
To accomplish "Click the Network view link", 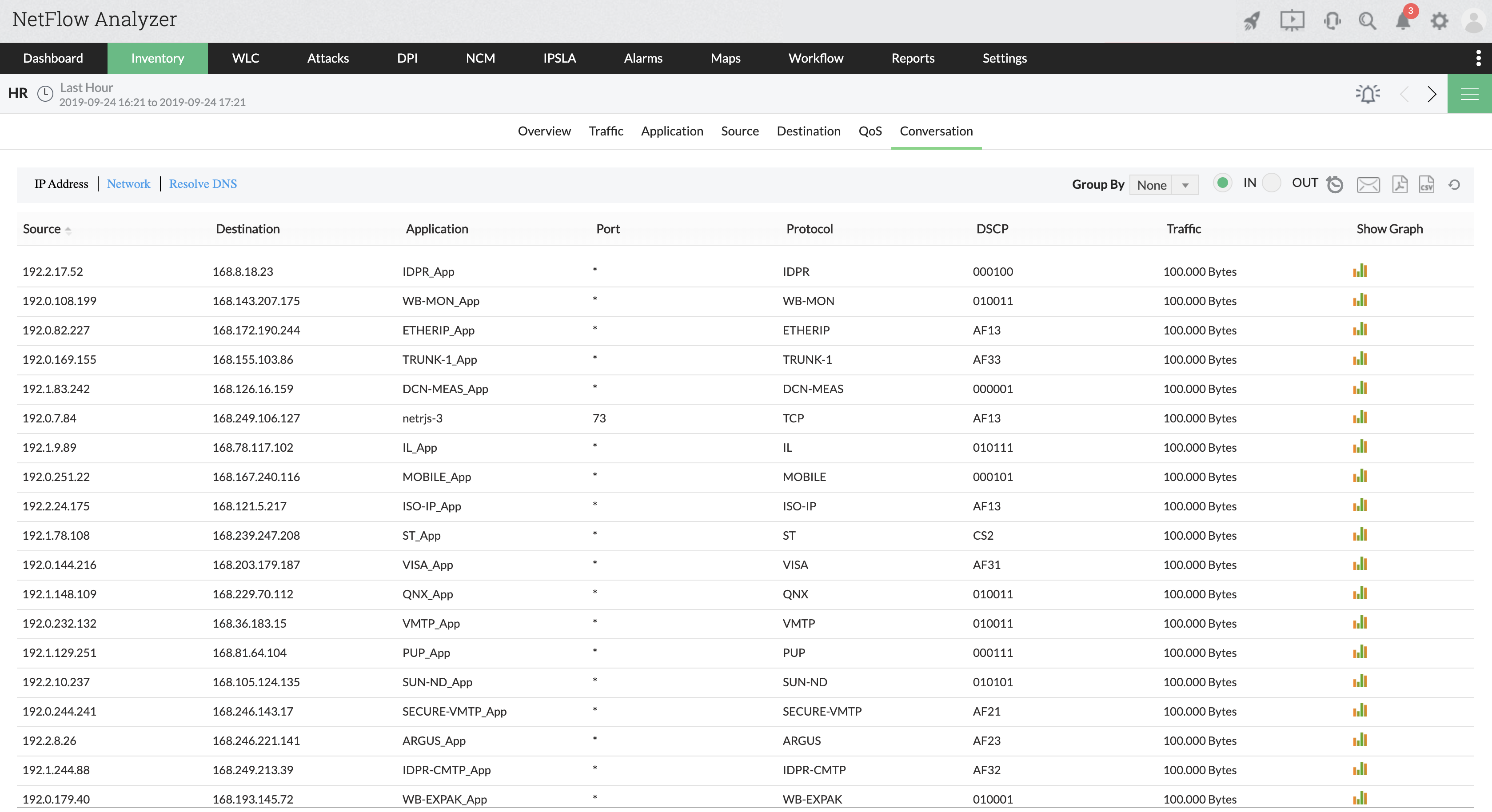I will [128, 183].
